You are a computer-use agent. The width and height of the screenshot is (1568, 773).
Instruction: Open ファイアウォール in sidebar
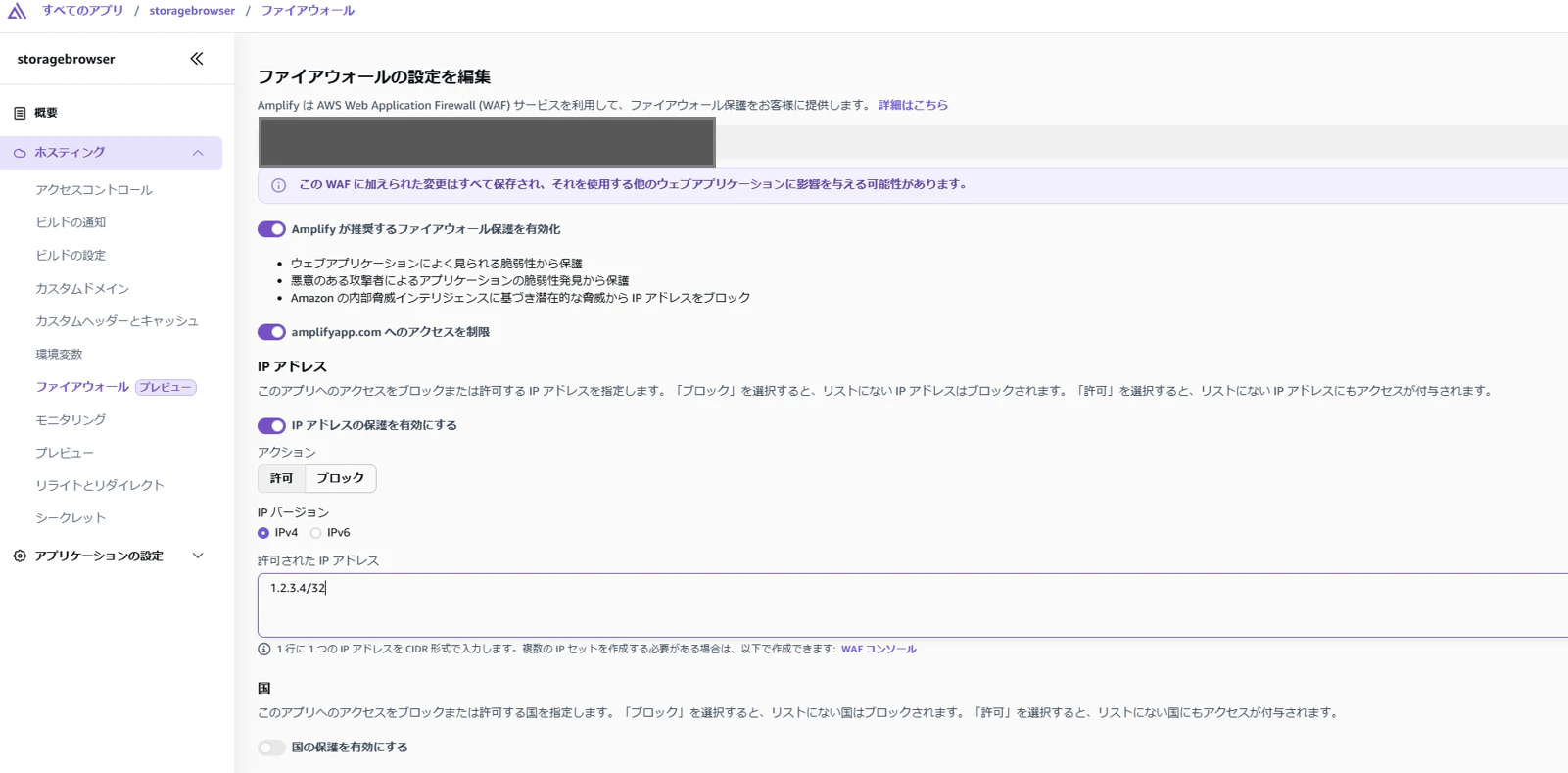point(82,387)
